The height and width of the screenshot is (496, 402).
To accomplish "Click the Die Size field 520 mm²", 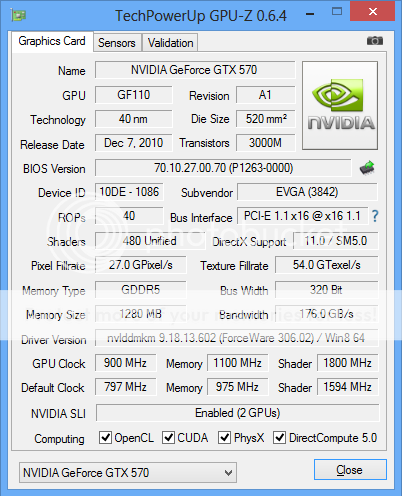I will 266,119.
